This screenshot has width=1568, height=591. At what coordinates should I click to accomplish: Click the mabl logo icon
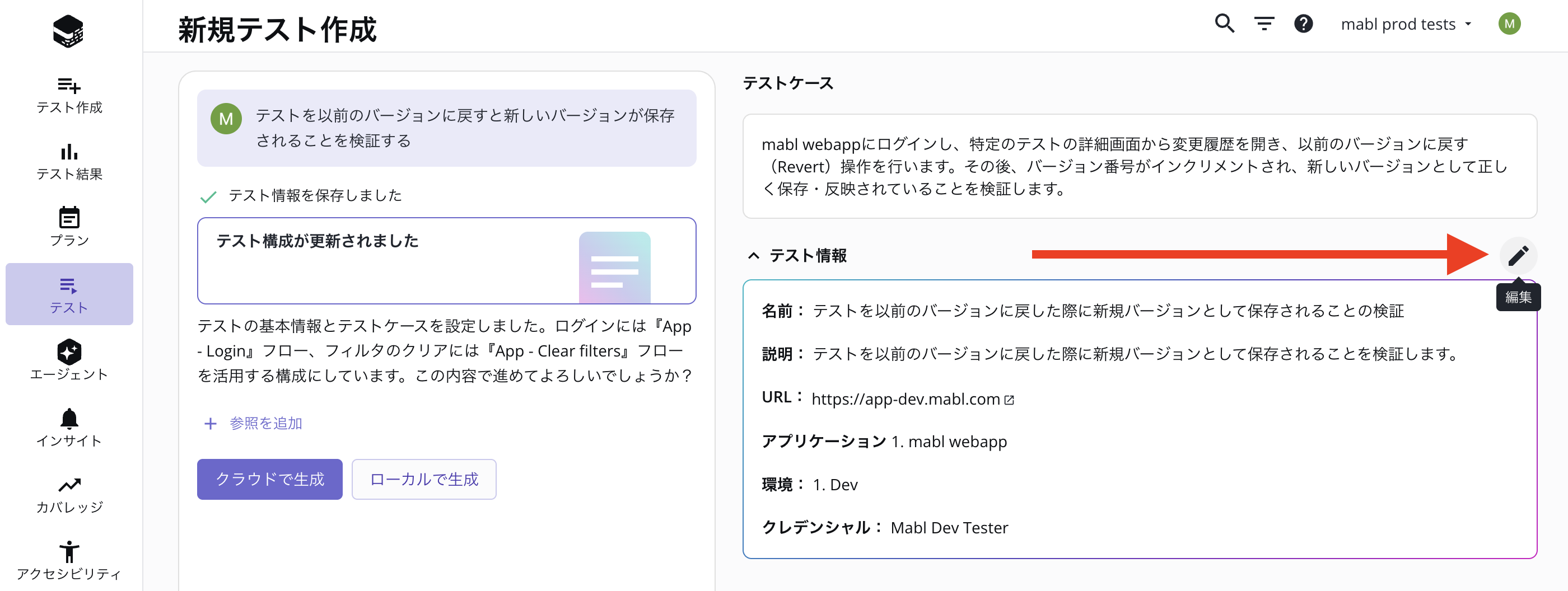68,31
